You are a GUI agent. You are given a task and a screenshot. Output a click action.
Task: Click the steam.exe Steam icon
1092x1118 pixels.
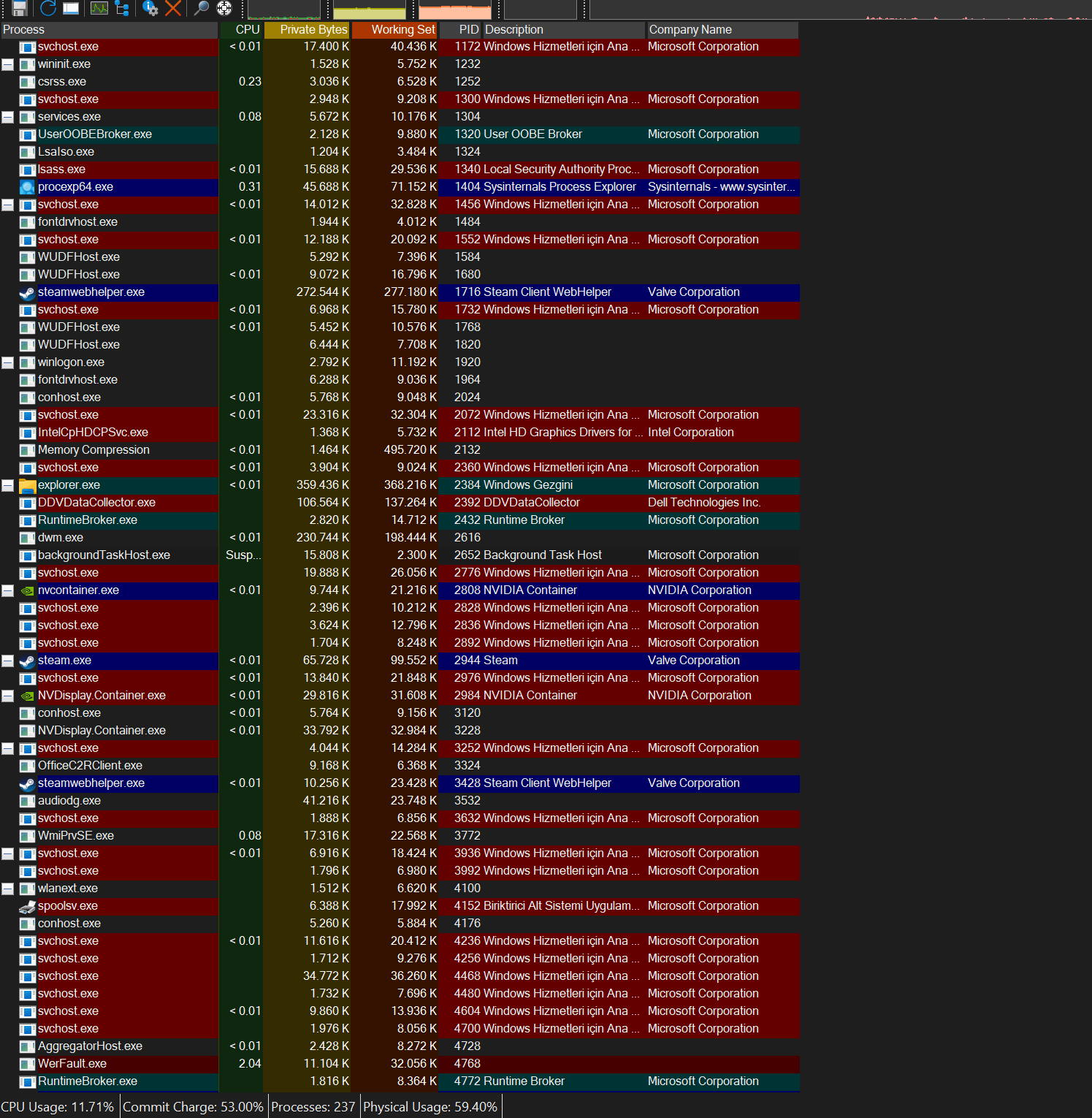(x=27, y=661)
